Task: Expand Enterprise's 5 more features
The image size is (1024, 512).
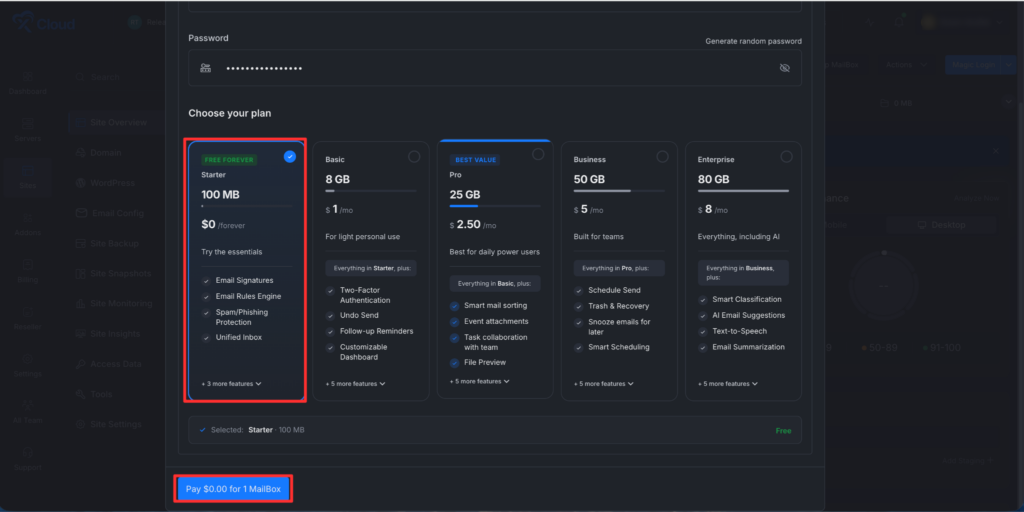Action: (728, 384)
